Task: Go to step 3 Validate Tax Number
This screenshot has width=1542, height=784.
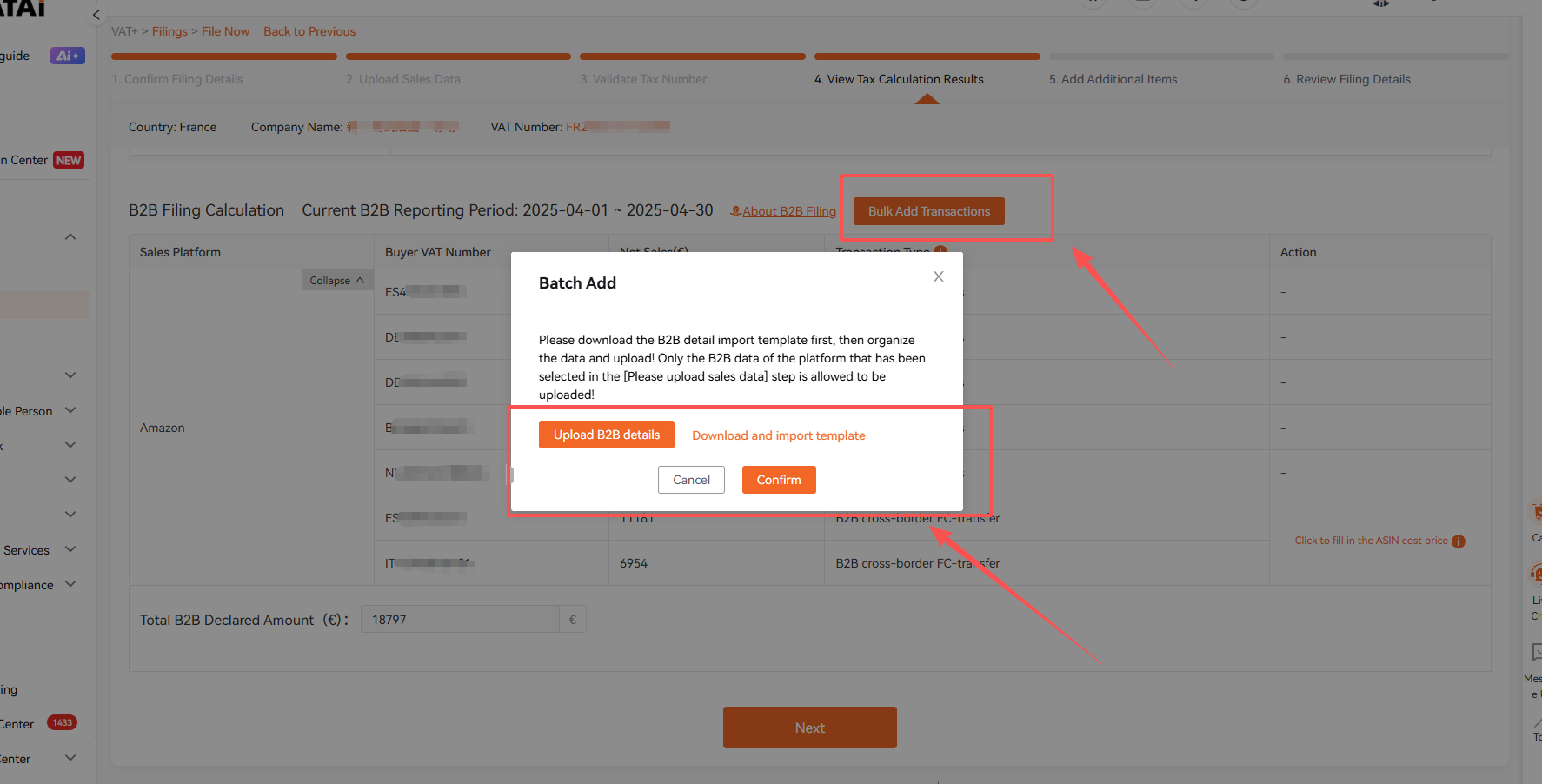Action: point(643,79)
